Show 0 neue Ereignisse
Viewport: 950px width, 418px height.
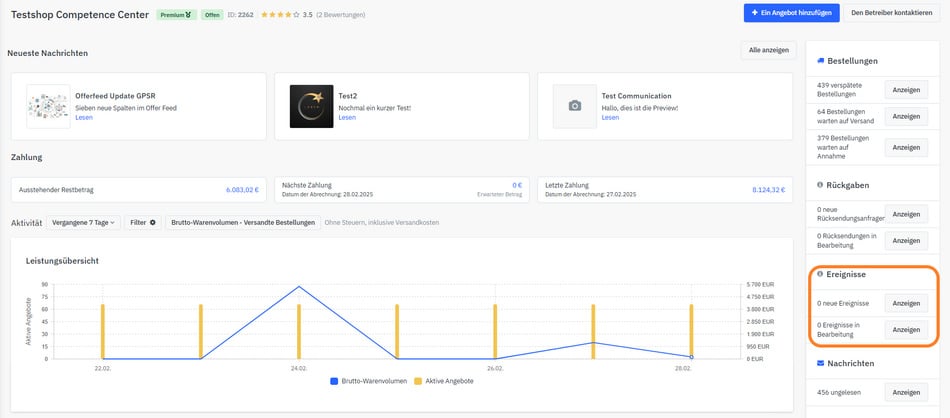pos(906,303)
